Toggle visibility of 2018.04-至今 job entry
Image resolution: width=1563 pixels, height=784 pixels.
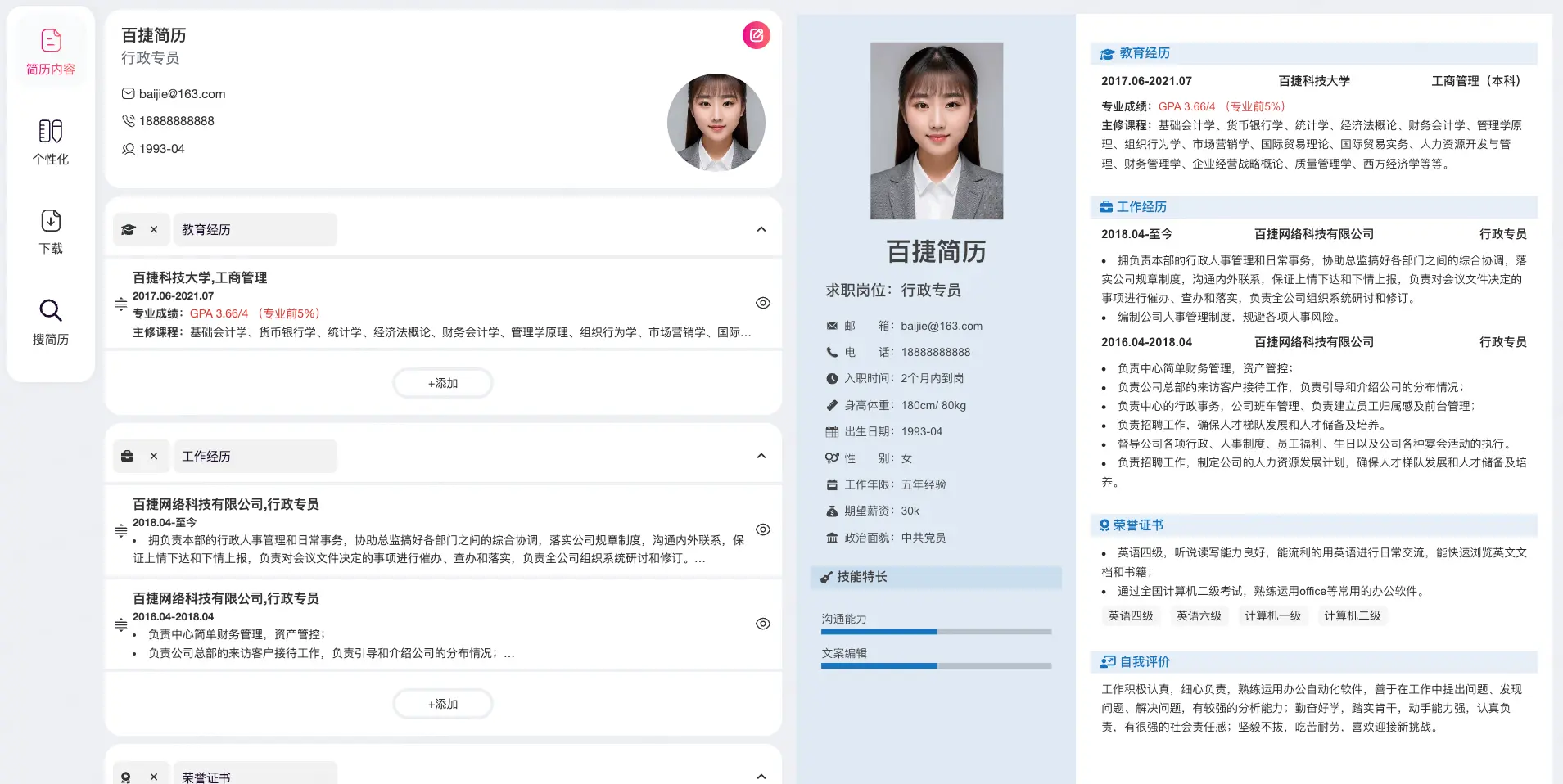click(x=763, y=529)
